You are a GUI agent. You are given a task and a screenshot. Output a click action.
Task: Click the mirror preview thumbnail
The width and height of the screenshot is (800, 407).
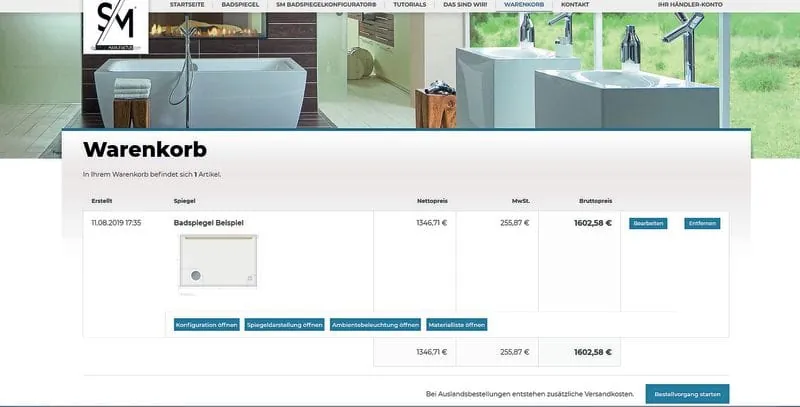[216, 262]
